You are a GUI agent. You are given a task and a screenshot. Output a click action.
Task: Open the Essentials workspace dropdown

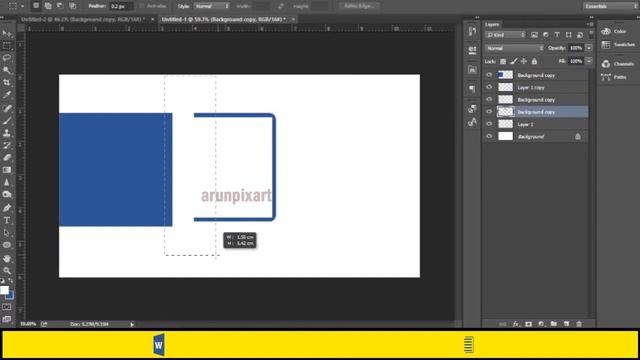[x=610, y=6]
